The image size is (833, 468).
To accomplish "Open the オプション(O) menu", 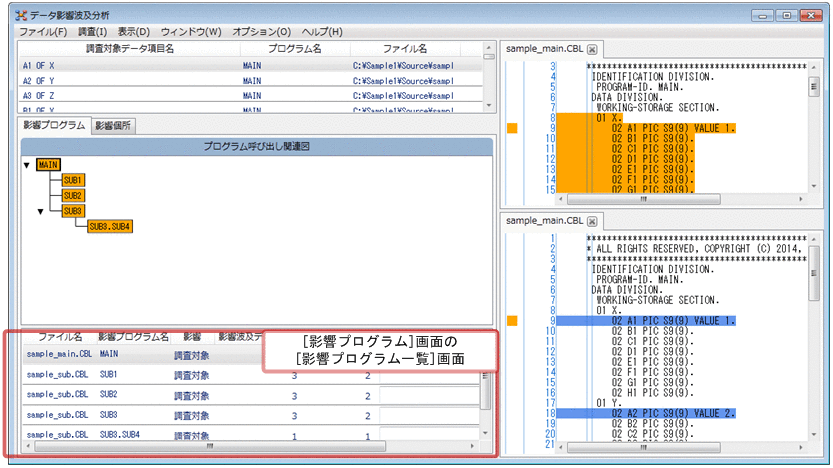I will click(262, 31).
